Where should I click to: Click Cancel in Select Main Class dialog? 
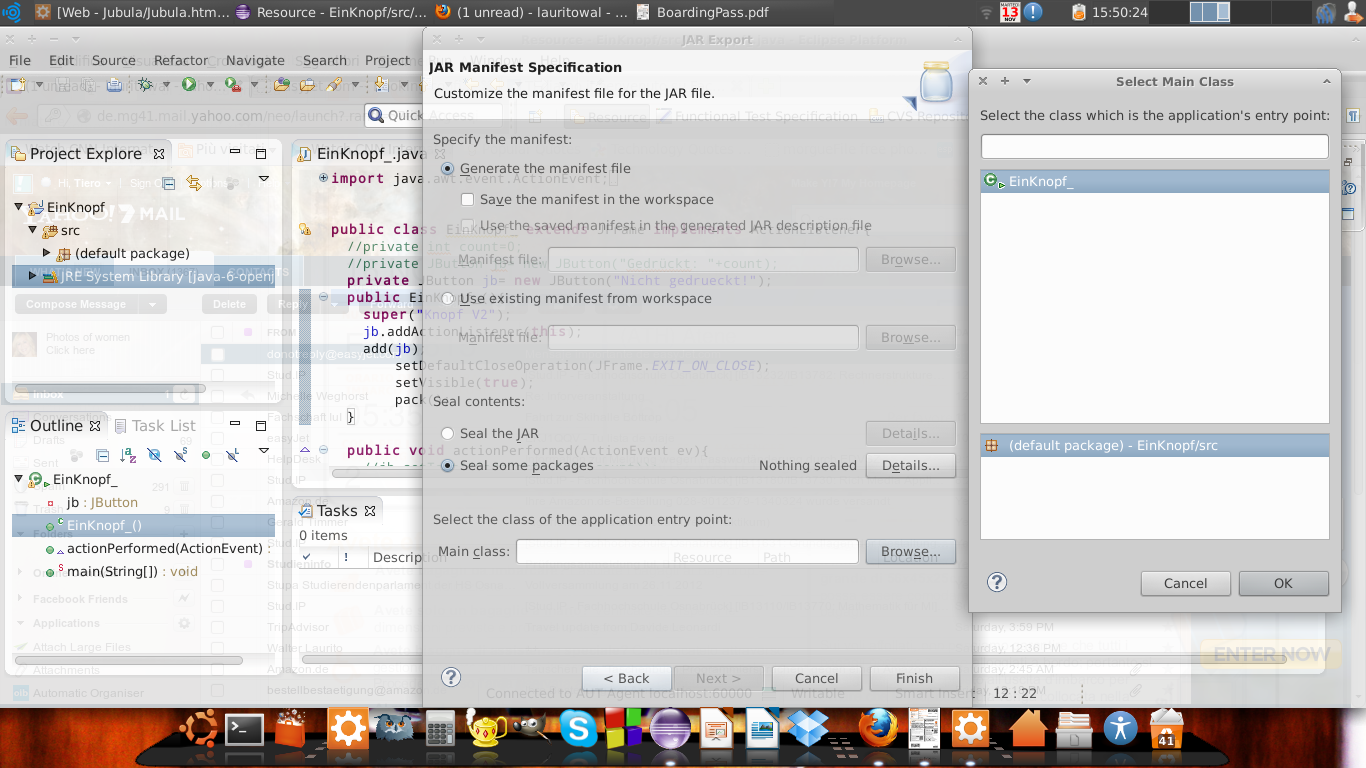click(x=1185, y=583)
